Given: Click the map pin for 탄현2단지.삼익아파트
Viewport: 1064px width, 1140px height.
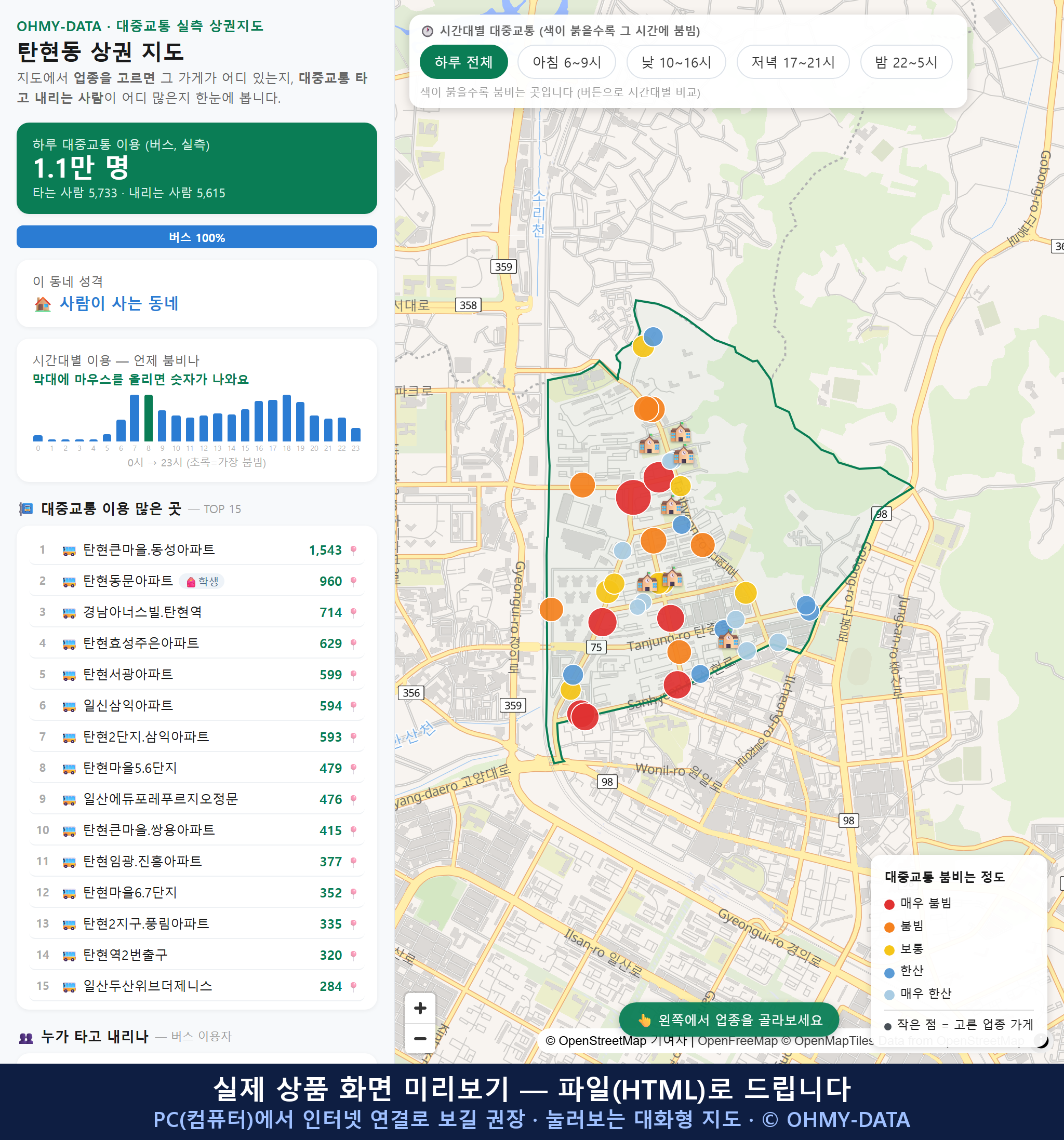Looking at the screenshot, I should point(353,737).
